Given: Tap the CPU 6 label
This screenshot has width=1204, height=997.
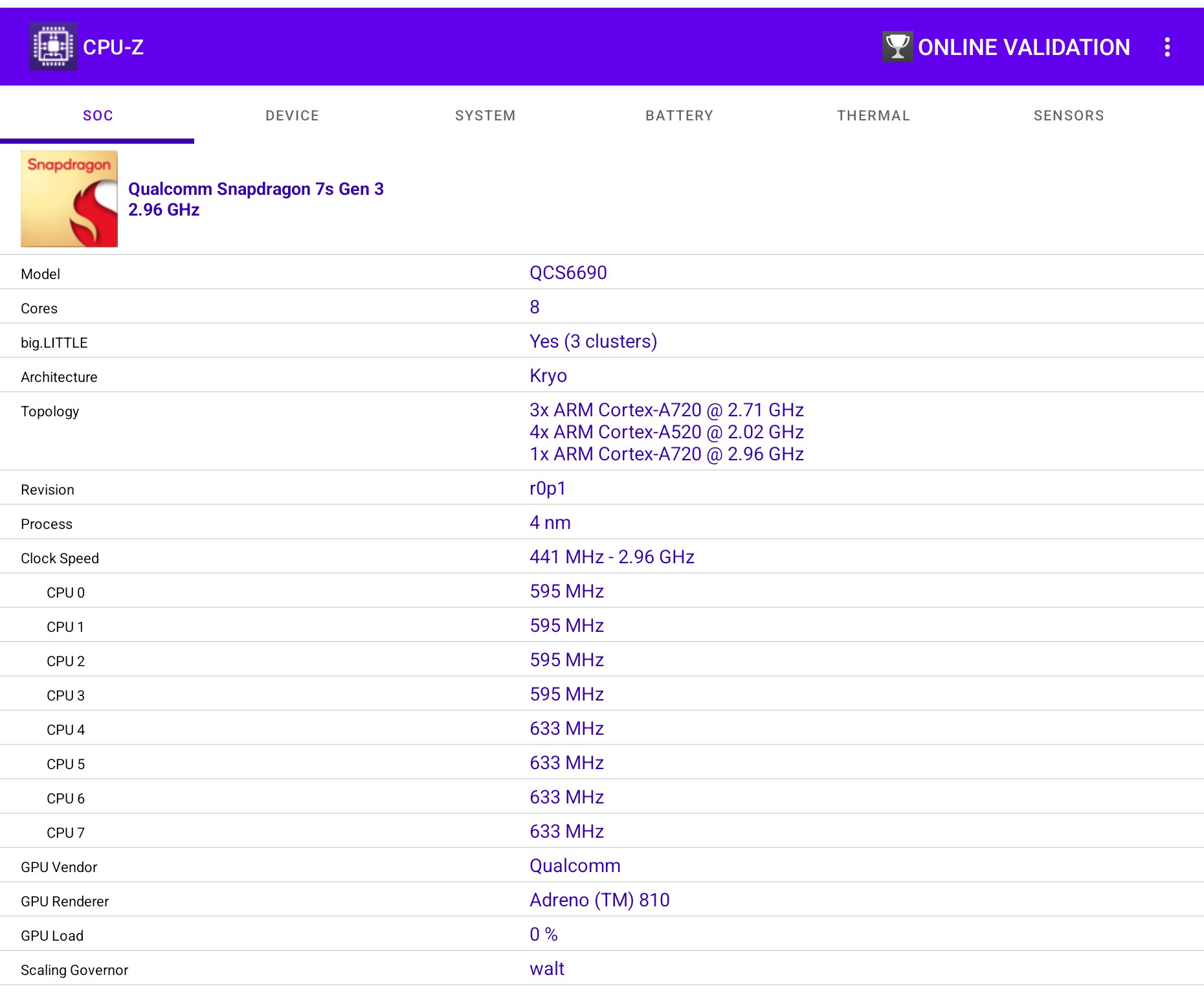Looking at the screenshot, I should pyautogui.click(x=65, y=798).
